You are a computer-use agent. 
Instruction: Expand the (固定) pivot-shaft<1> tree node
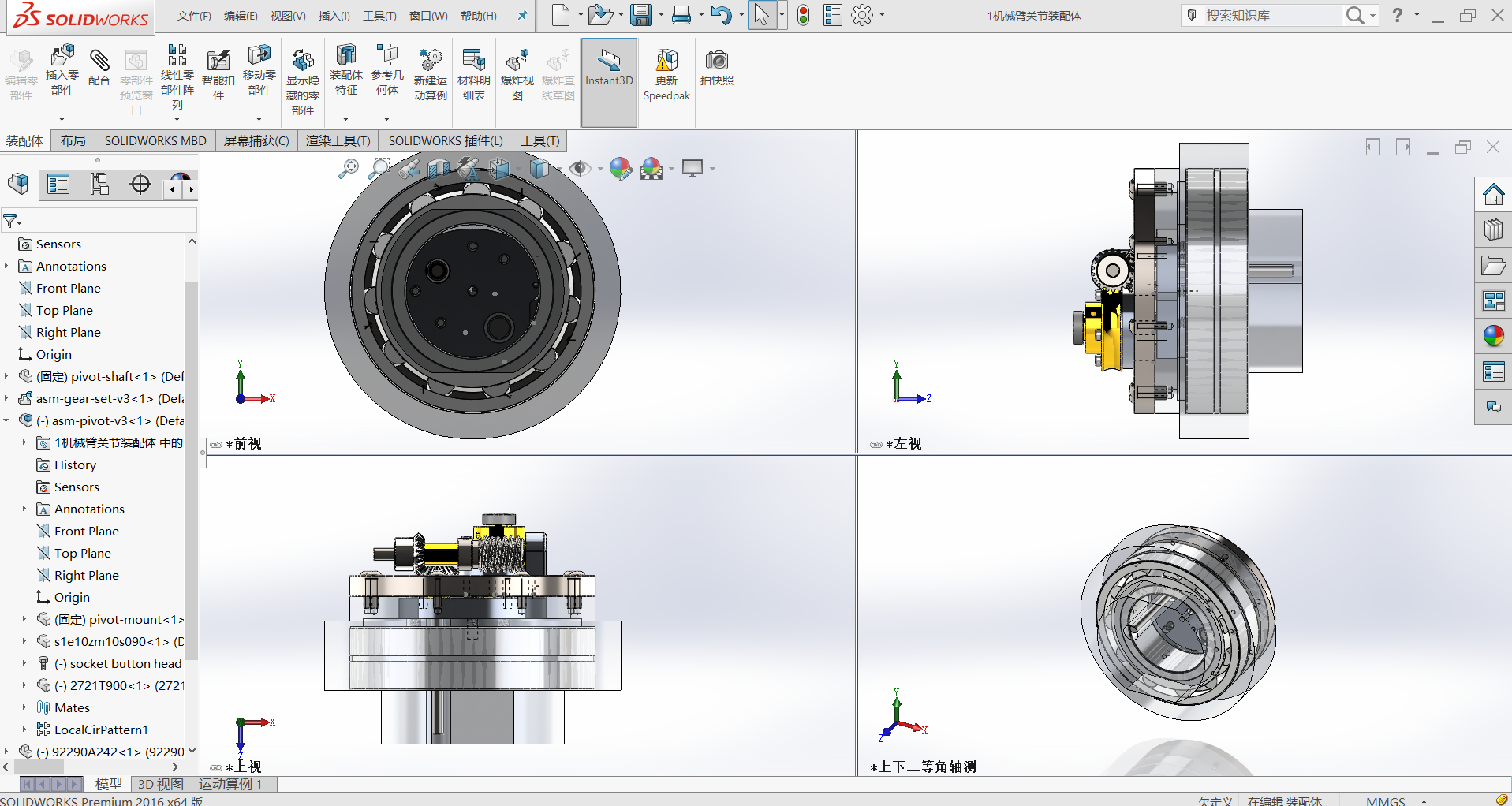[6, 376]
